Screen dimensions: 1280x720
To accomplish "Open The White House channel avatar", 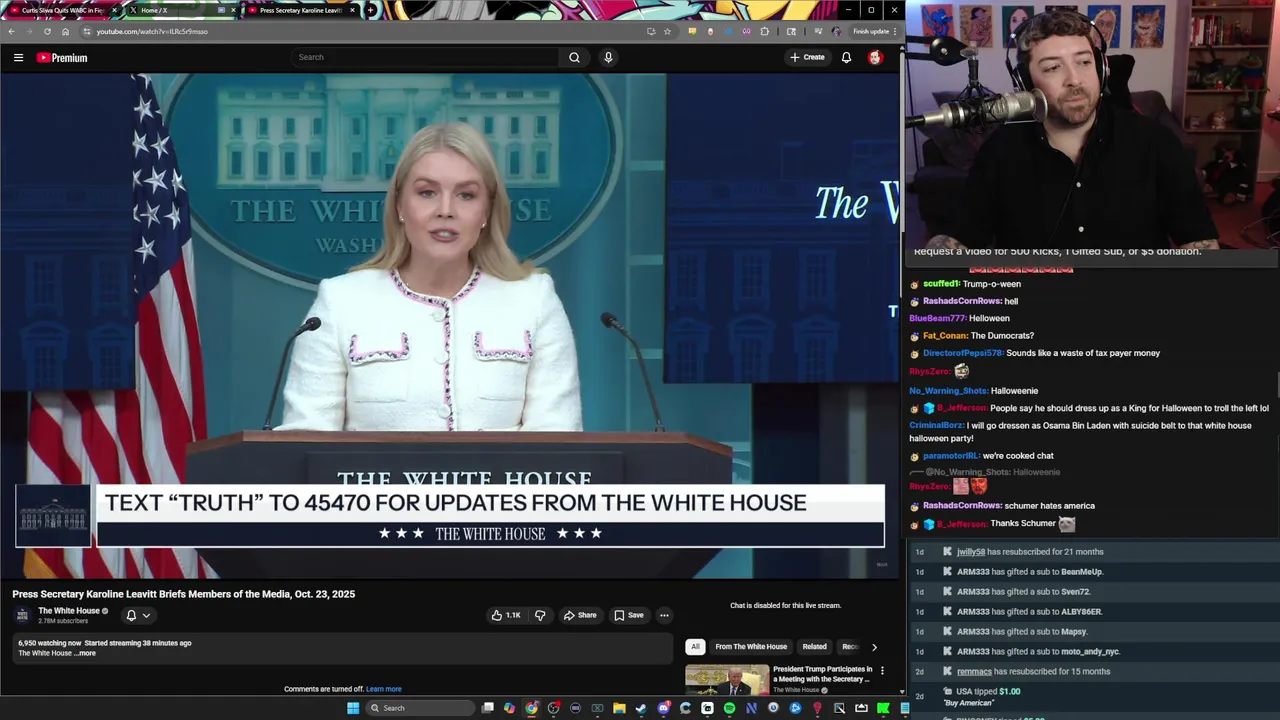I will (x=22, y=615).
